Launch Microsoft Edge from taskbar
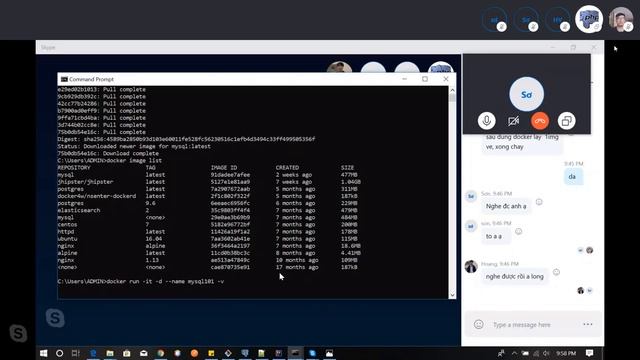Image resolution: width=640 pixels, height=360 pixels. pos(93,353)
